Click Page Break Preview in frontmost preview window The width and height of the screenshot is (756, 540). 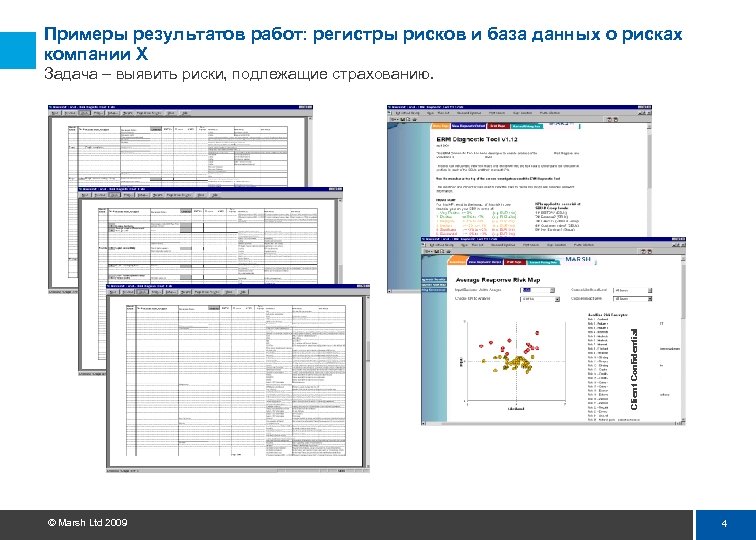tap(207, 292)
